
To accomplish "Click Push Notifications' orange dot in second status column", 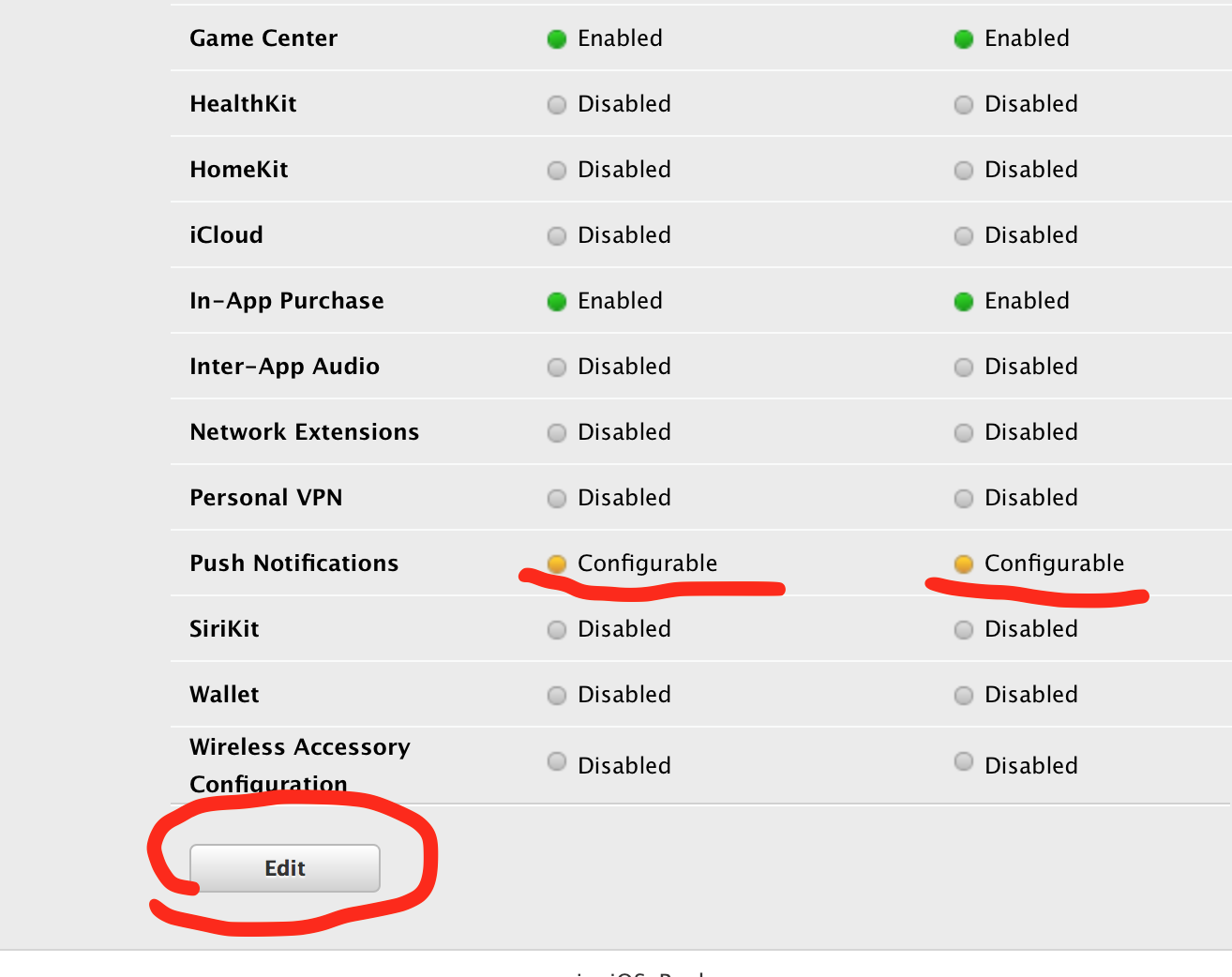I will 964,564.
